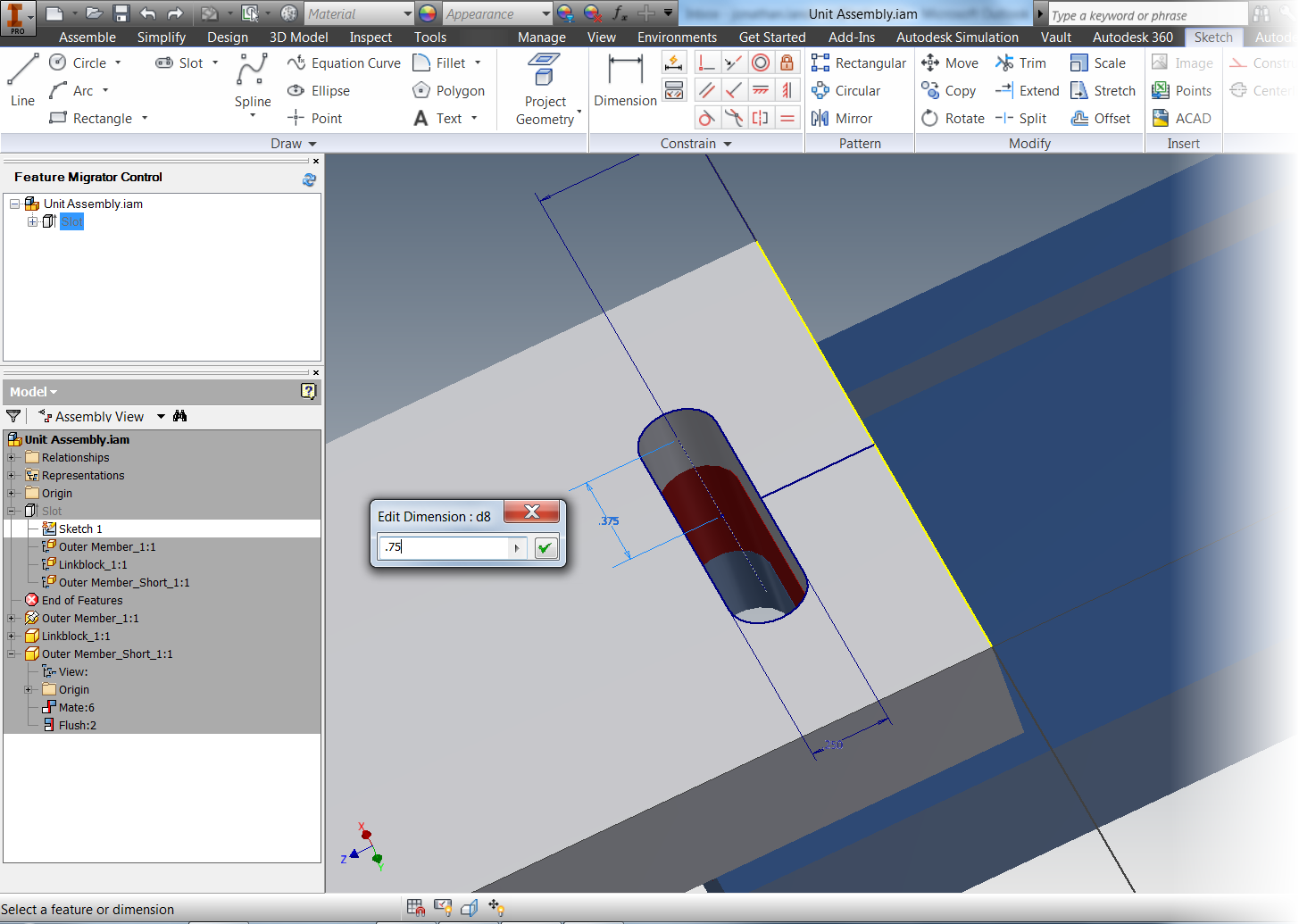Click the Project Geometry tool
This screenshot has width=1299, height=924.
tap(545, 89)
